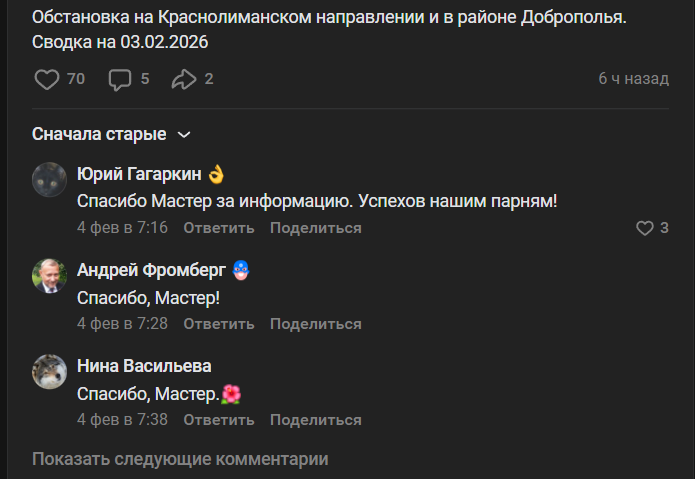Open Нина Васильева's name link
The image size is (695, 479).
point(144,366)
